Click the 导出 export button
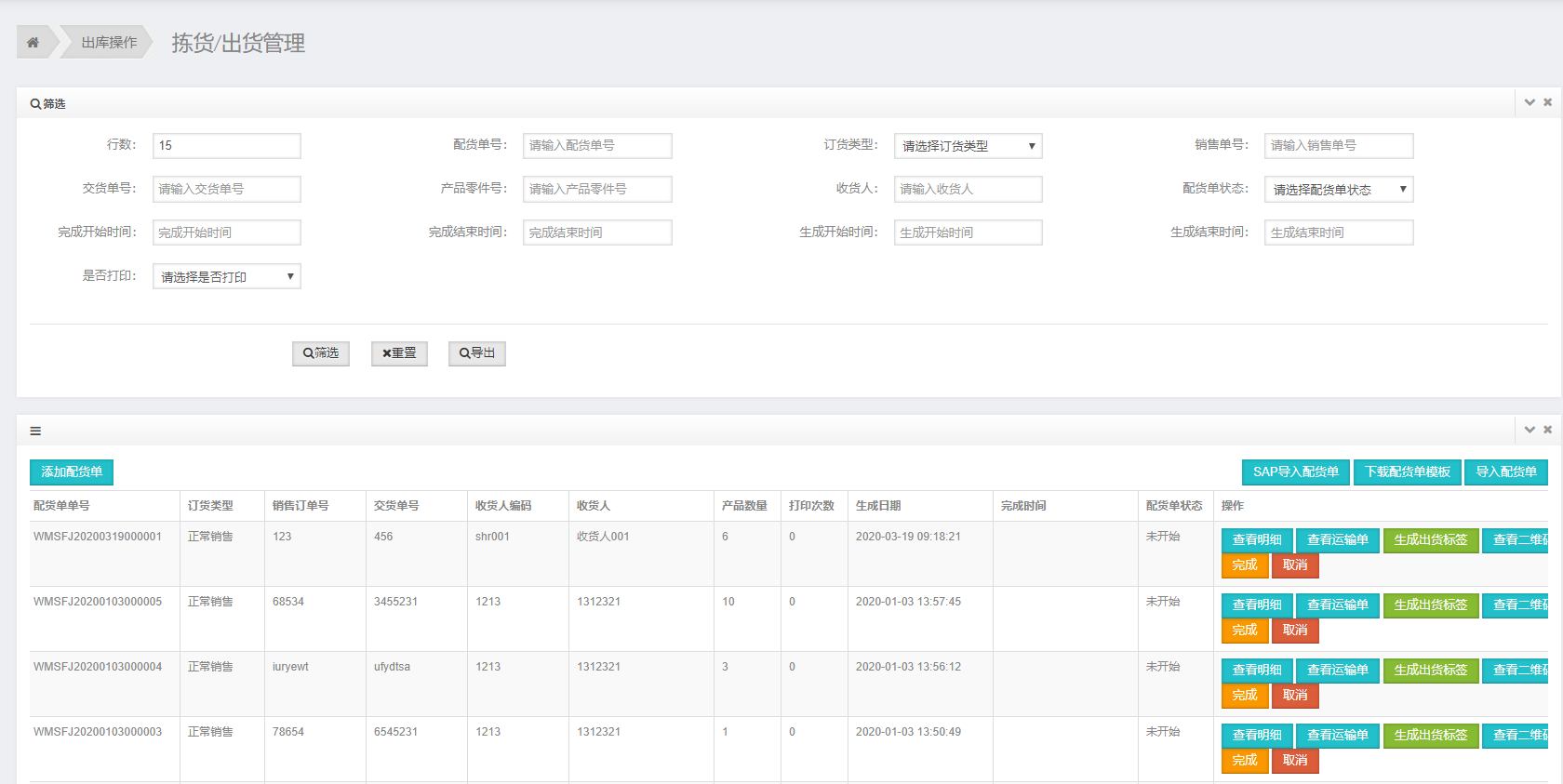 [477, 353]
